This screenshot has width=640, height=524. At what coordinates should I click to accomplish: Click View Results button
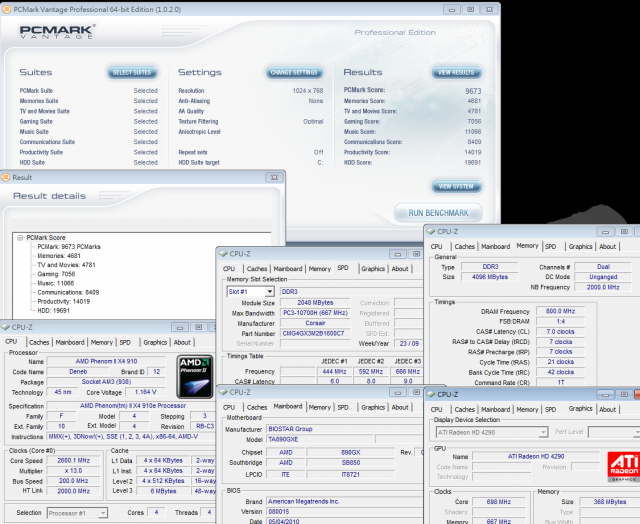[x=456, y=72]
